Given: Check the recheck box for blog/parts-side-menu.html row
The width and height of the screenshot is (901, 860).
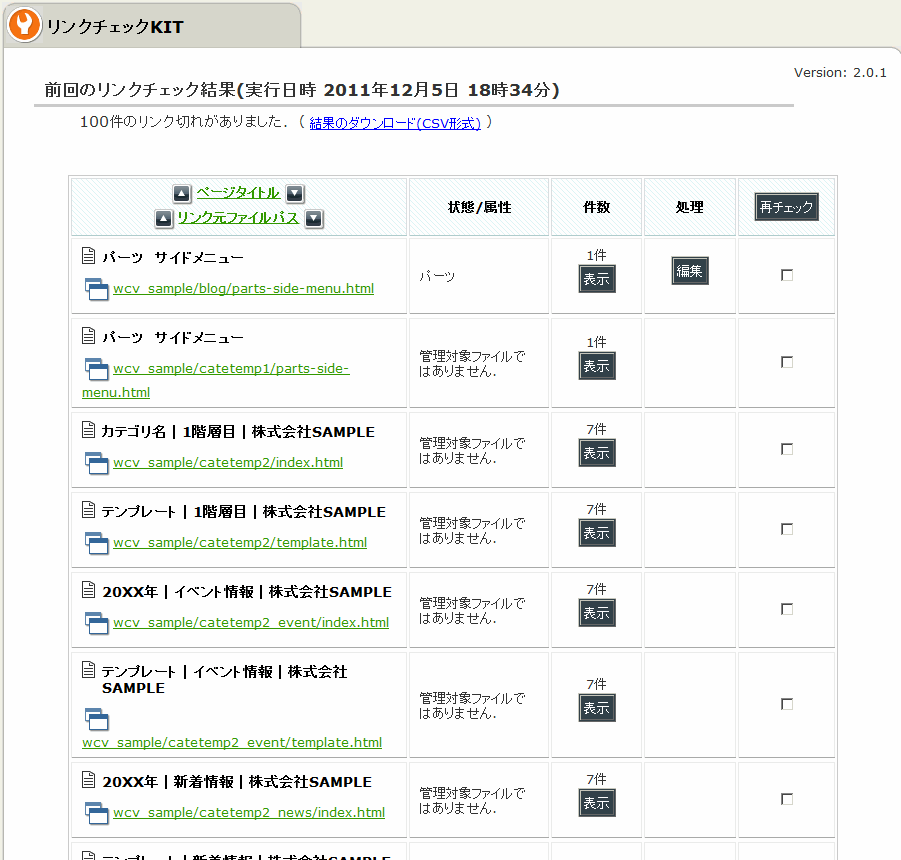Looking at the screenshot, I should click(x=787, y=275).
